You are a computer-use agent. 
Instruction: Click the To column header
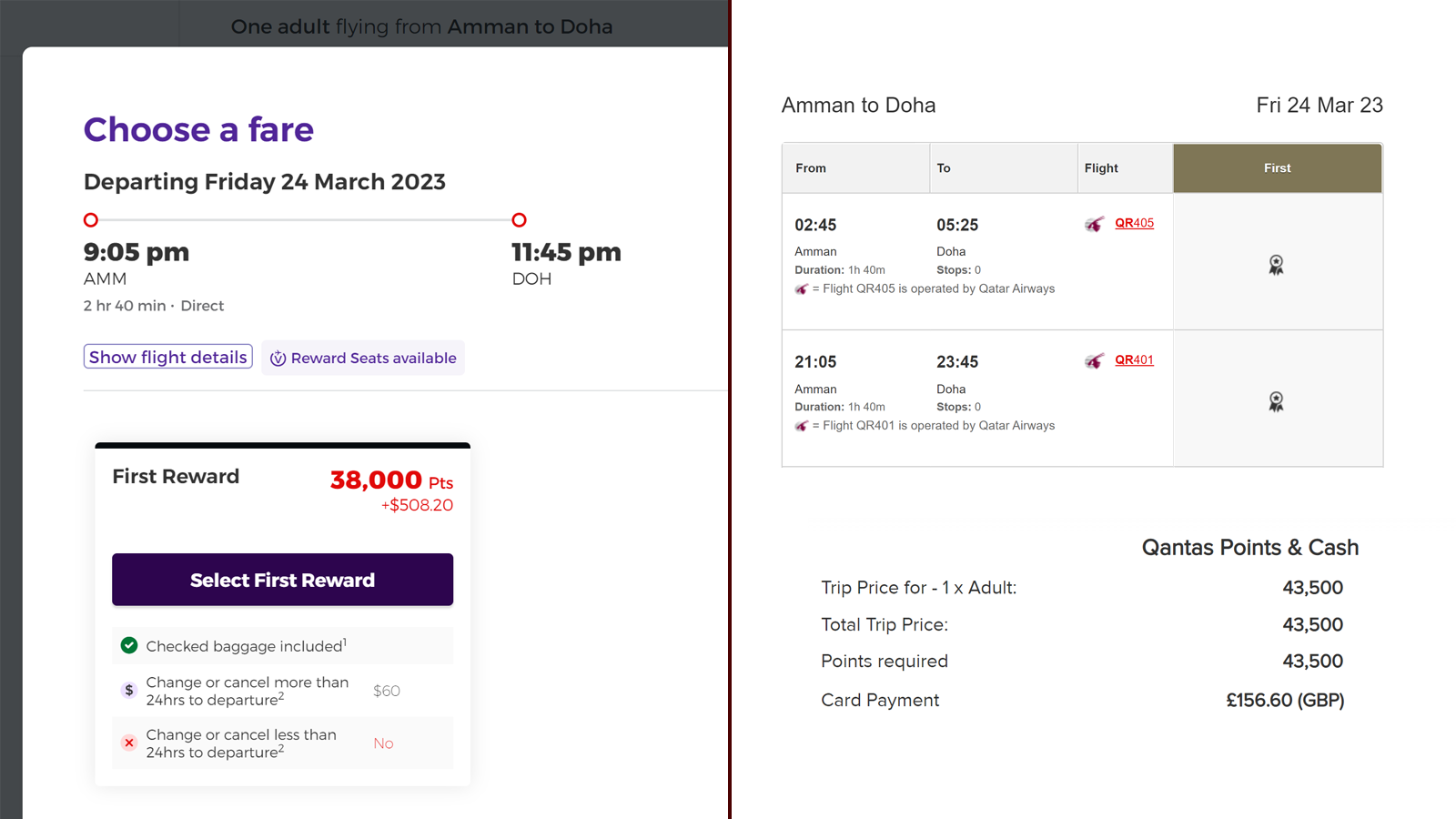pos(1004,167)
